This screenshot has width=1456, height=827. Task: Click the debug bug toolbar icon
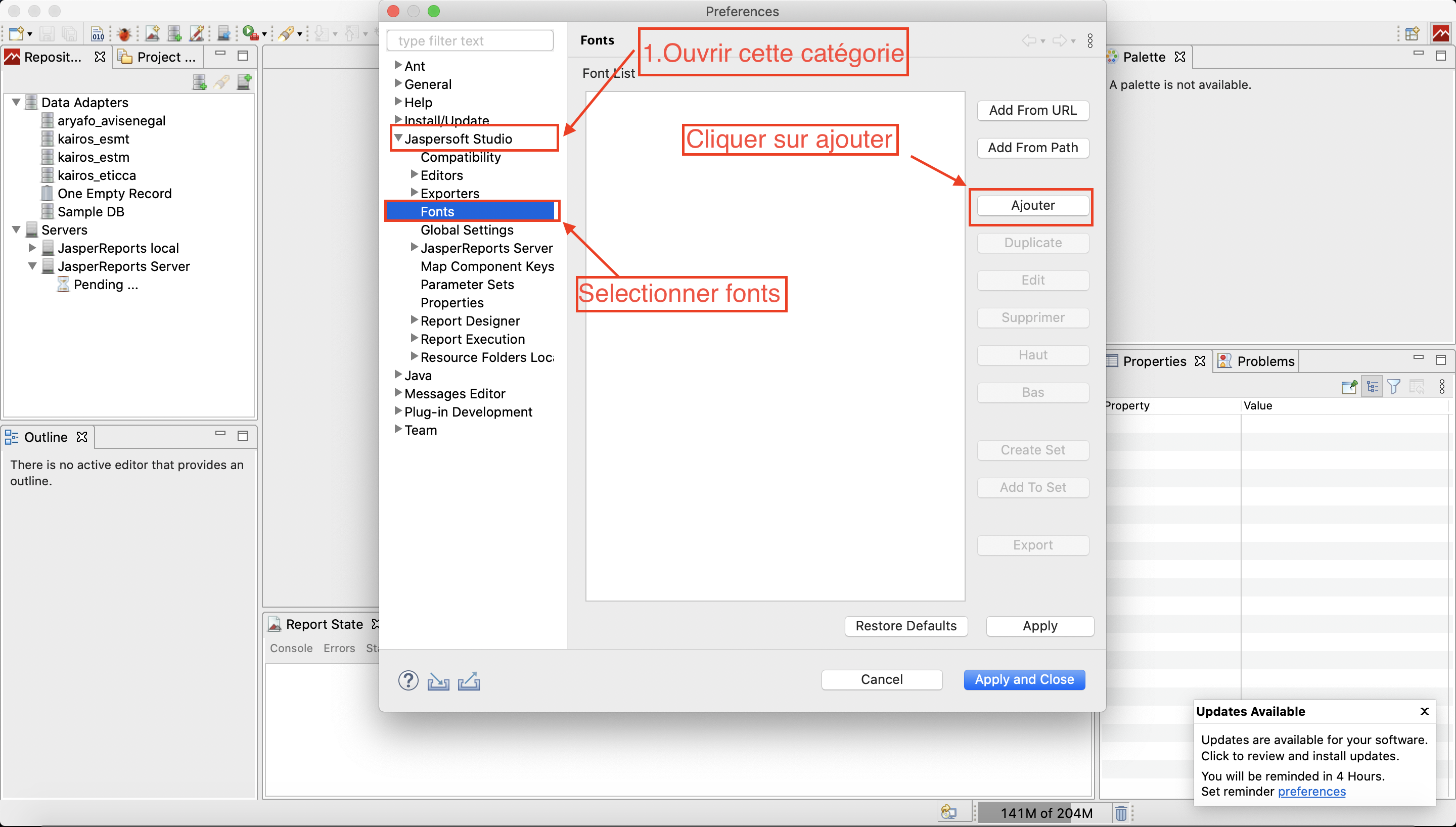click(x=124, y=34)
